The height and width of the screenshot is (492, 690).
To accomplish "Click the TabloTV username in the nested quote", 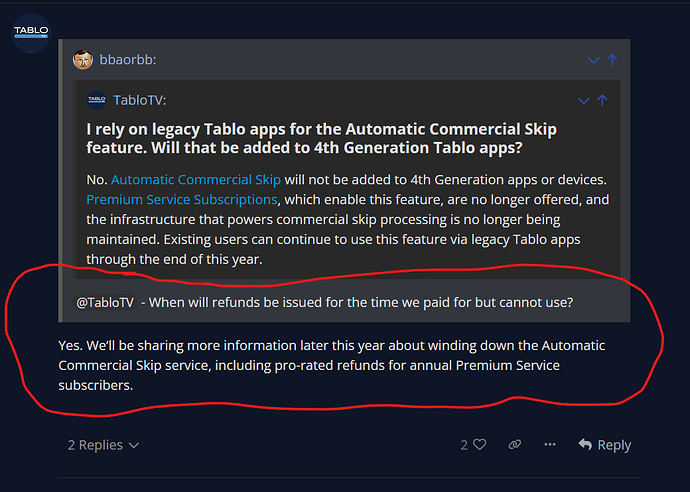I will point(139,100).
